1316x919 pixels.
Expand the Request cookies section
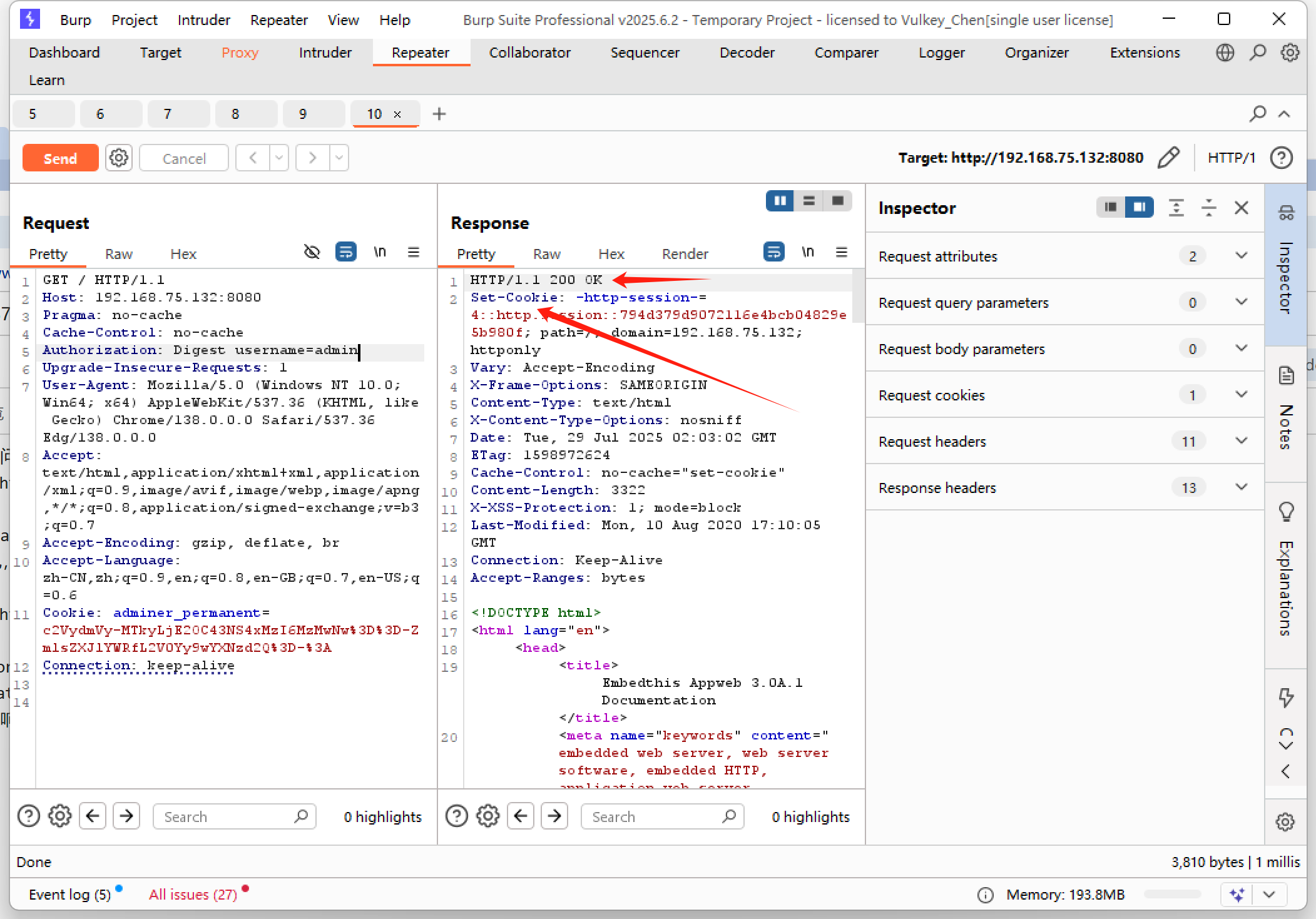pos(1241,395)
